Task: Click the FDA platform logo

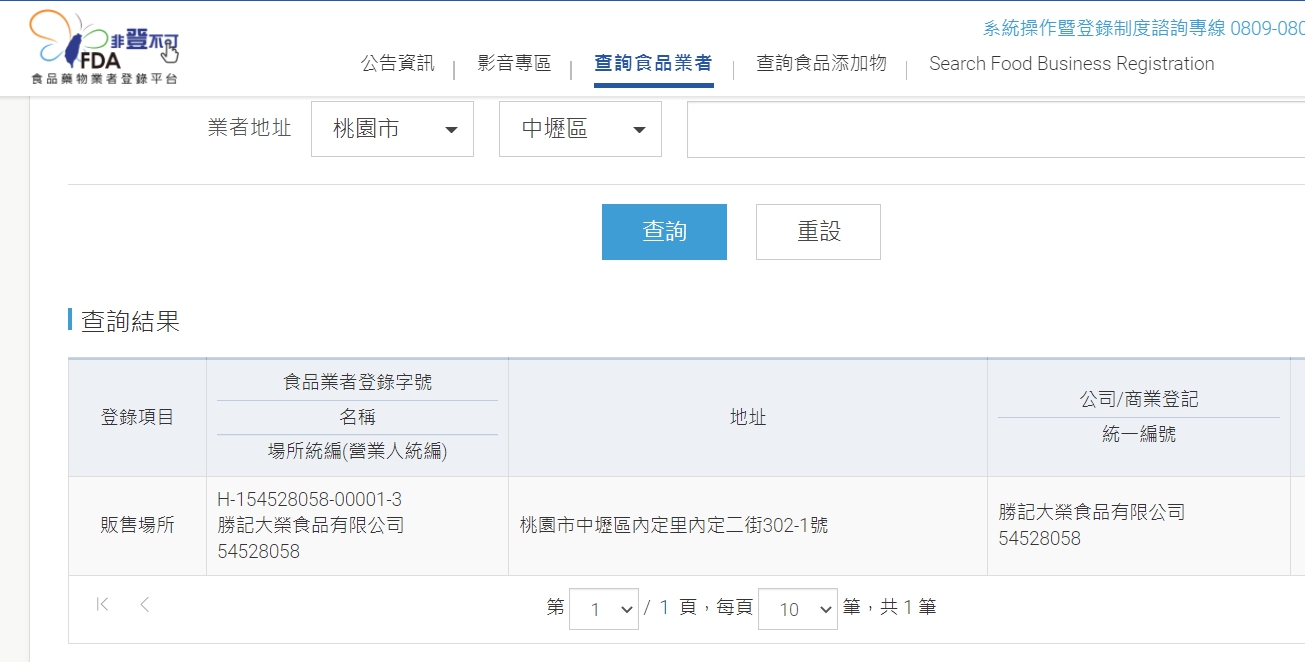Action: tap(104, 47)
